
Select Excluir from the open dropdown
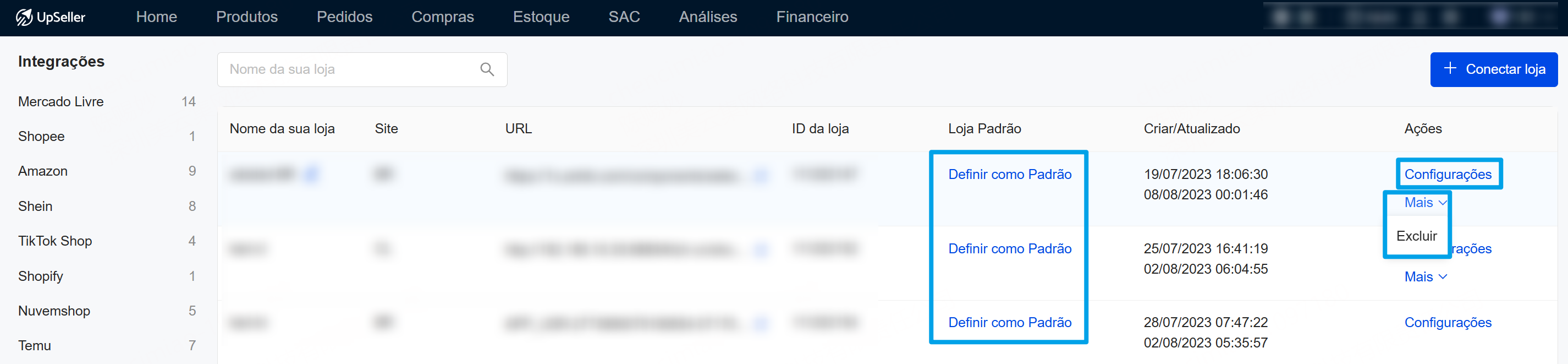click(x=1416, y=236)
